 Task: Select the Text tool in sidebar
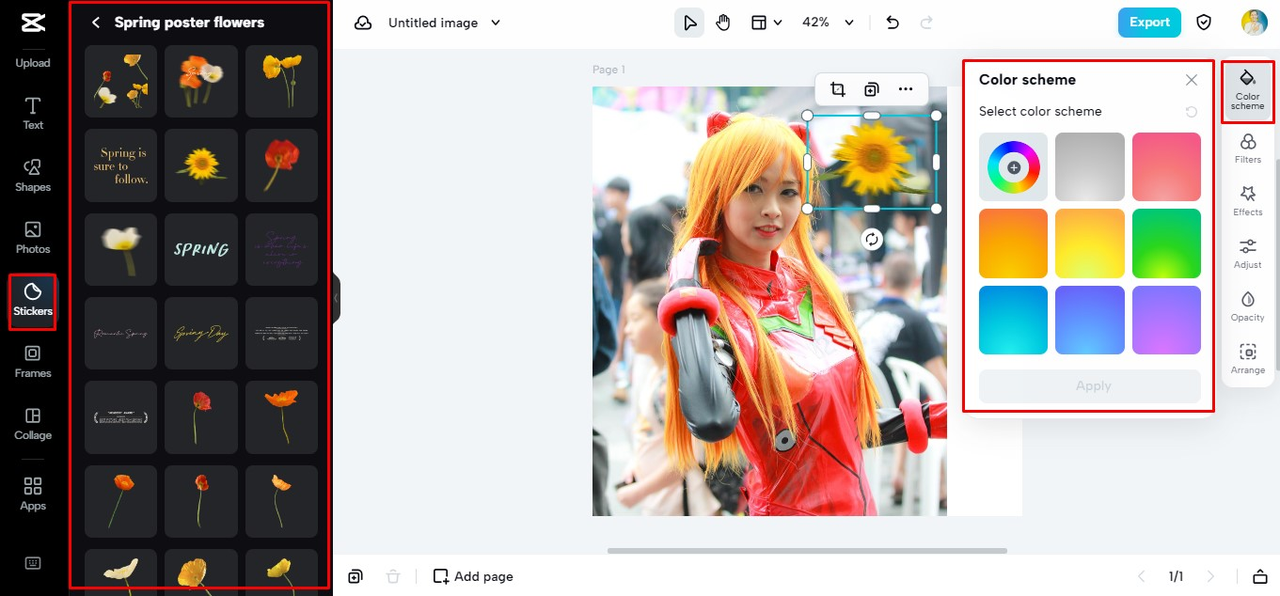(33, 114)
